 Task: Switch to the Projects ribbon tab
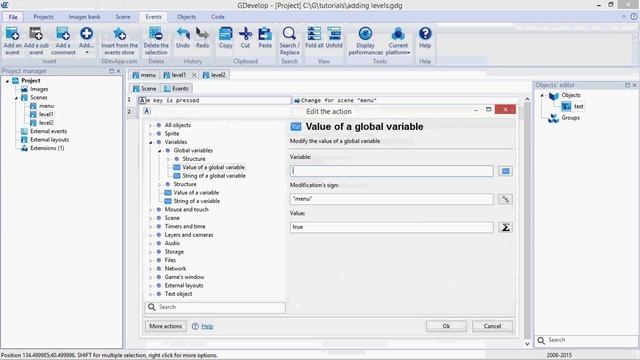click(x=43, y=17)
